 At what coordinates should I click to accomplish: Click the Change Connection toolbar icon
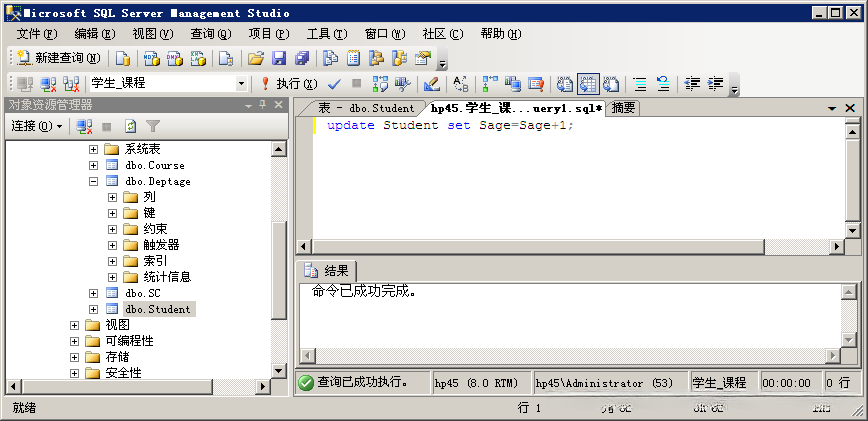coord(71,84)
